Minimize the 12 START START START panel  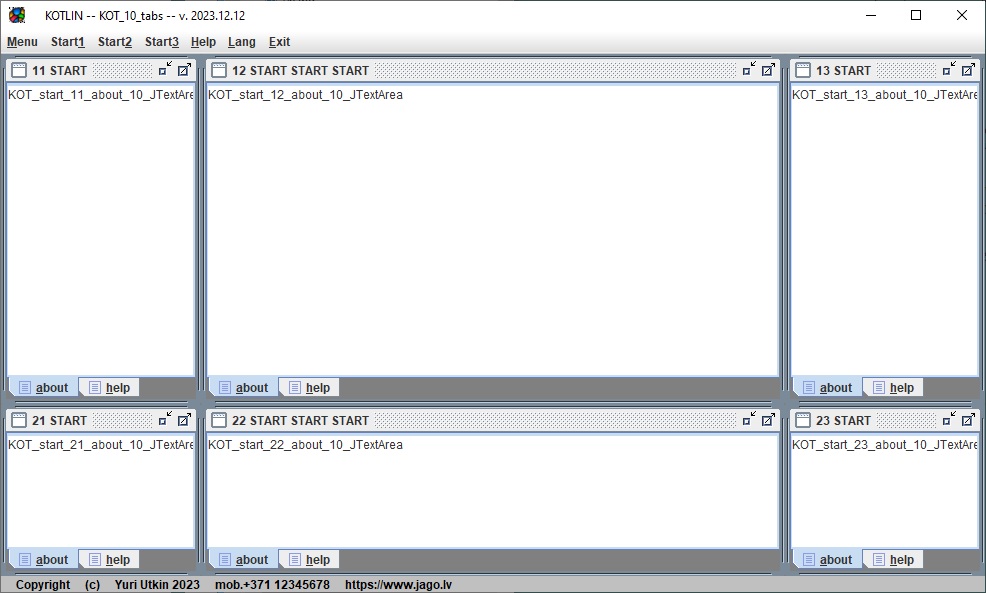tap(749, 69)
